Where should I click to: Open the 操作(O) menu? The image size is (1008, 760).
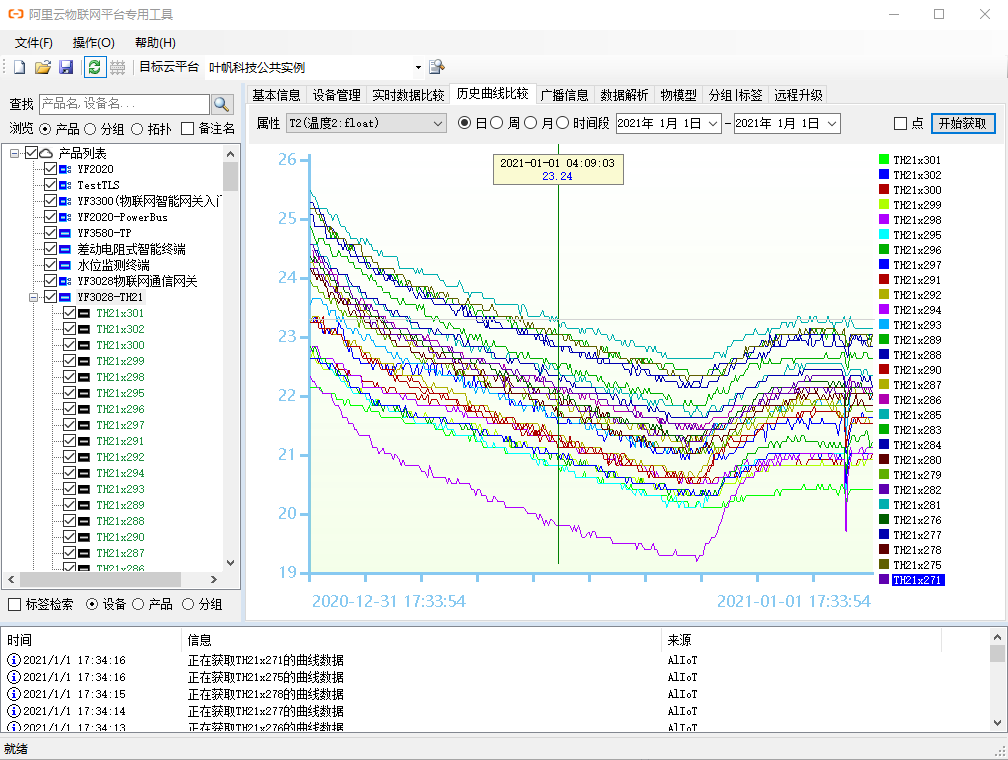click(x=93, y=42)
